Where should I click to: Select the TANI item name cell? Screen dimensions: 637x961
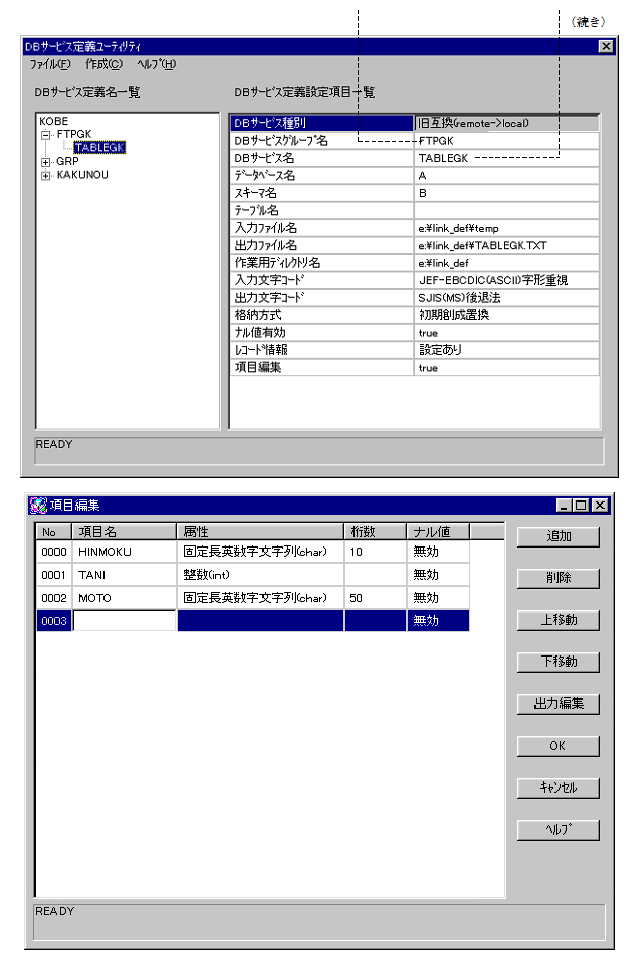124,575
